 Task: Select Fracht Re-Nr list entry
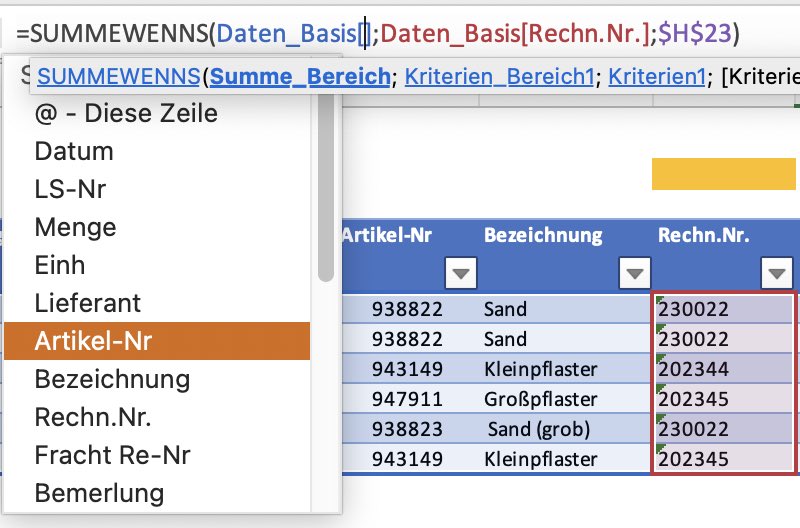[157, 455]
